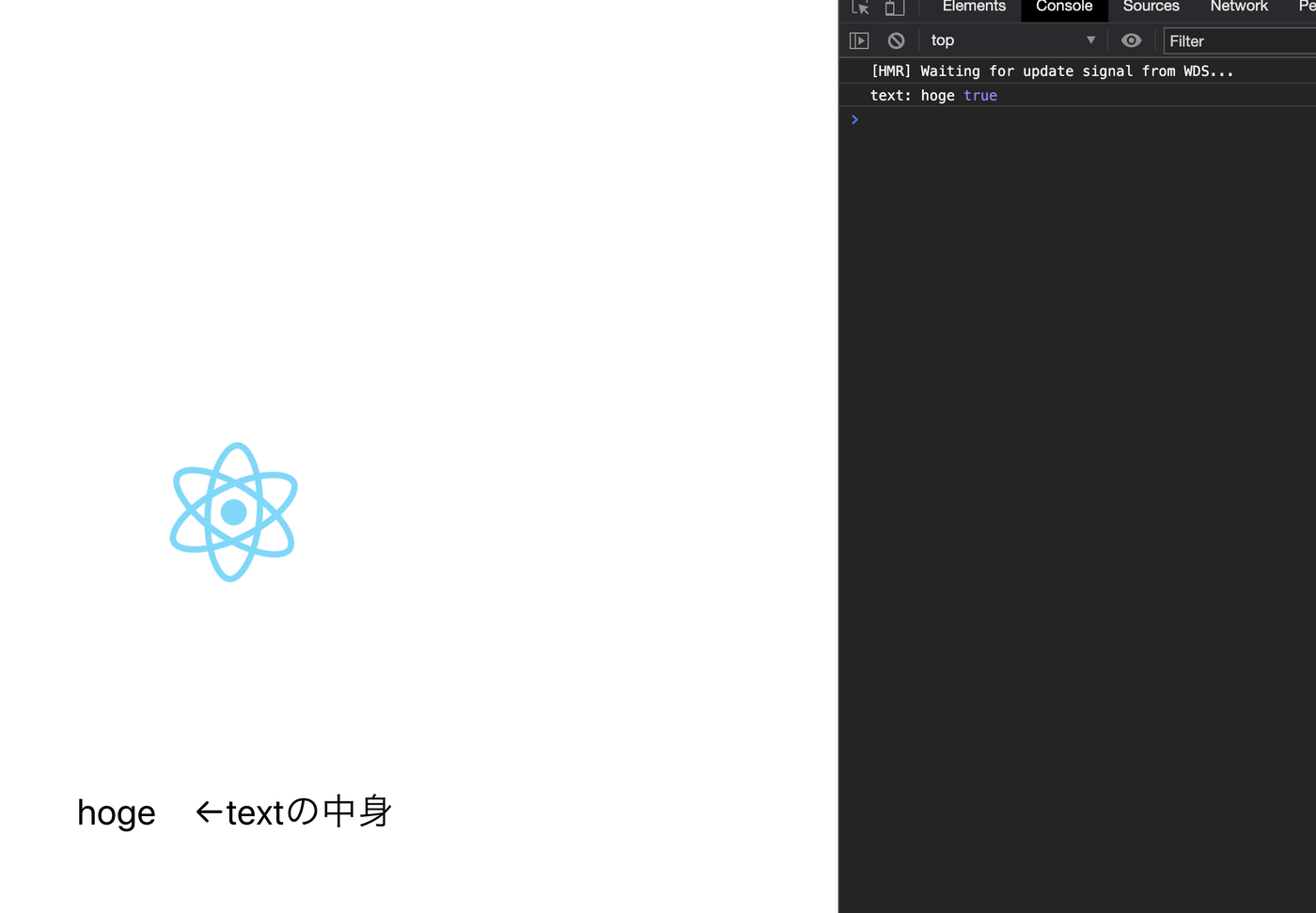Click the purple true value in console

(980, 95)
